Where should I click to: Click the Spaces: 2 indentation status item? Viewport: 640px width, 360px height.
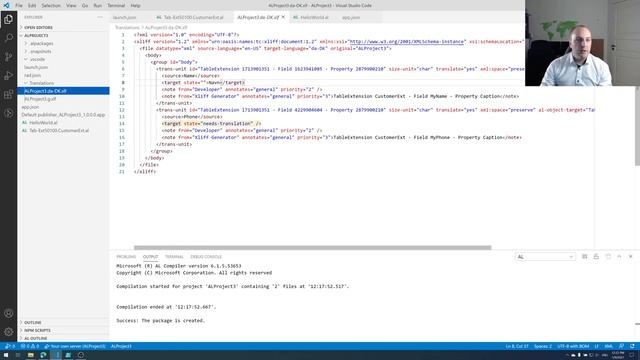pos(543,346)
